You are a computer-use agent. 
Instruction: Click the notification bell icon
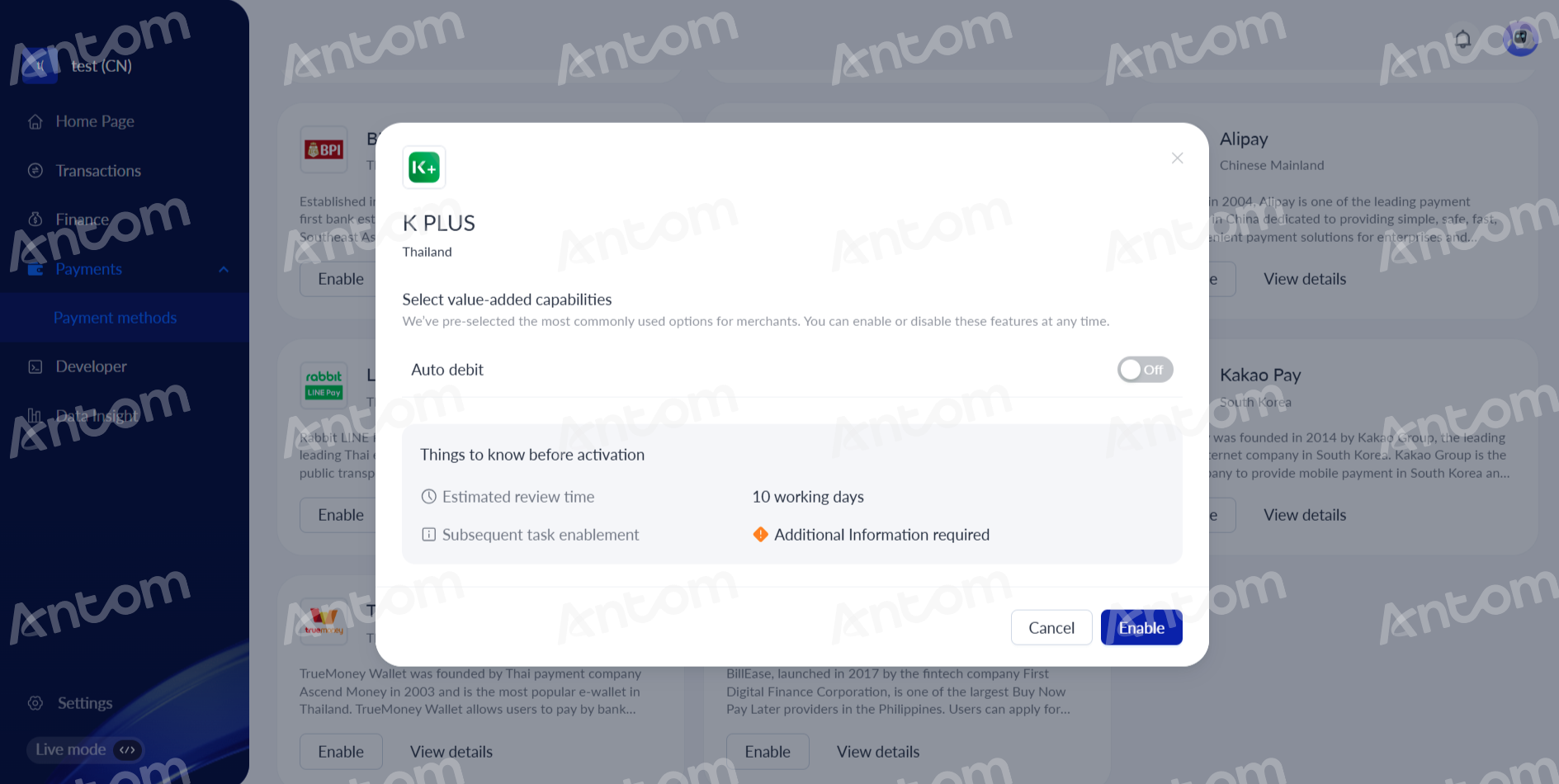pos(1462,40)
